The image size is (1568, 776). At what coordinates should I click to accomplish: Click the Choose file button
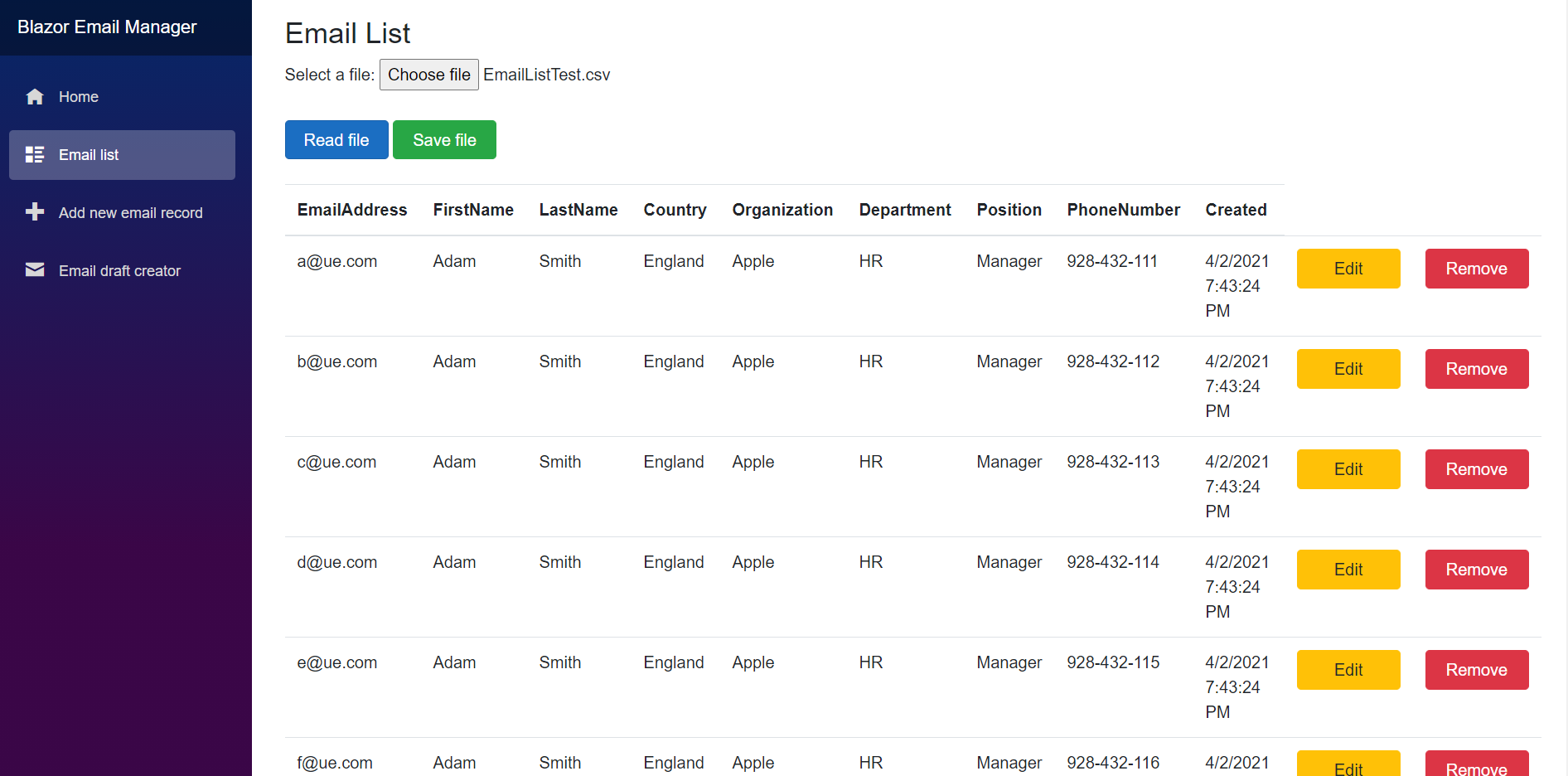[428, 75]
